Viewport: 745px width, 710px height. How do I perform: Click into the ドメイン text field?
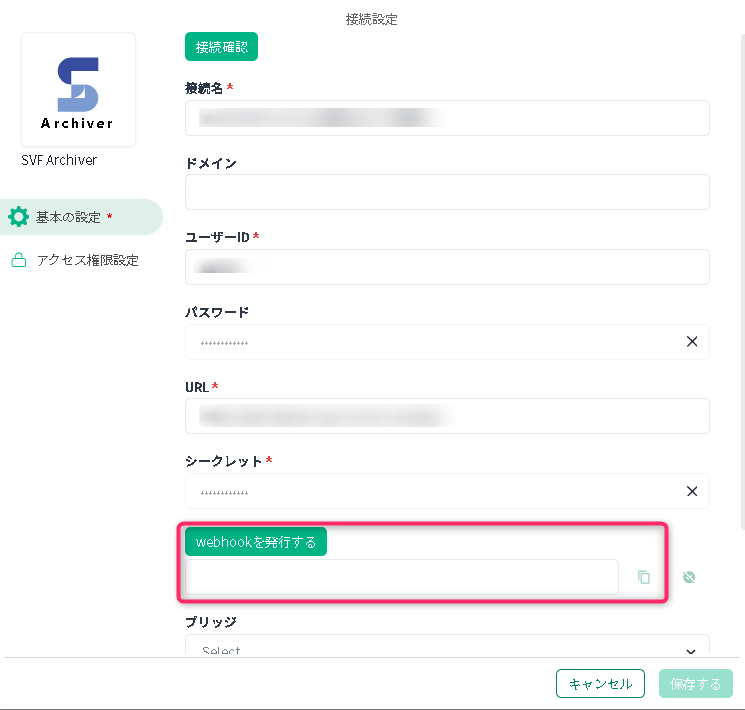(x=447, y=192)
